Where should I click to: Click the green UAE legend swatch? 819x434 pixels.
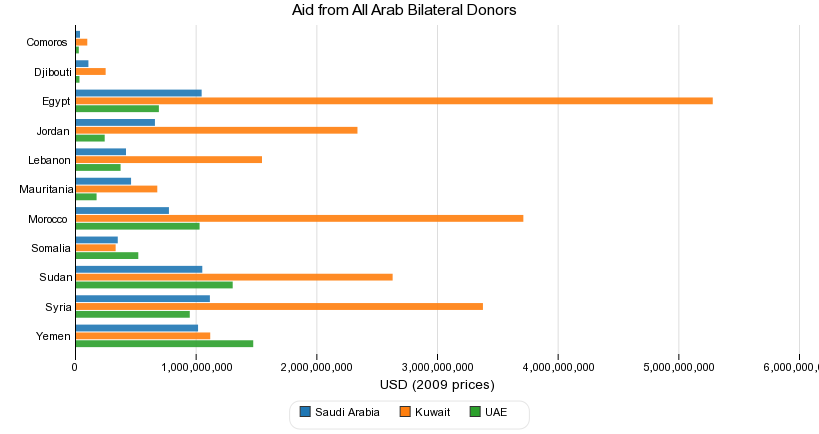475,412
